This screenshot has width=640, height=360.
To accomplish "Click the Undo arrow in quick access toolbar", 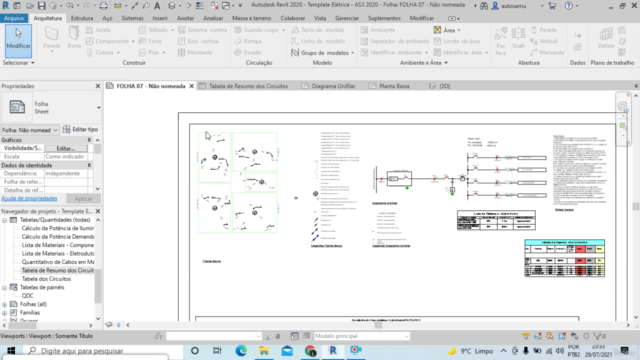I will pos(70,6).
